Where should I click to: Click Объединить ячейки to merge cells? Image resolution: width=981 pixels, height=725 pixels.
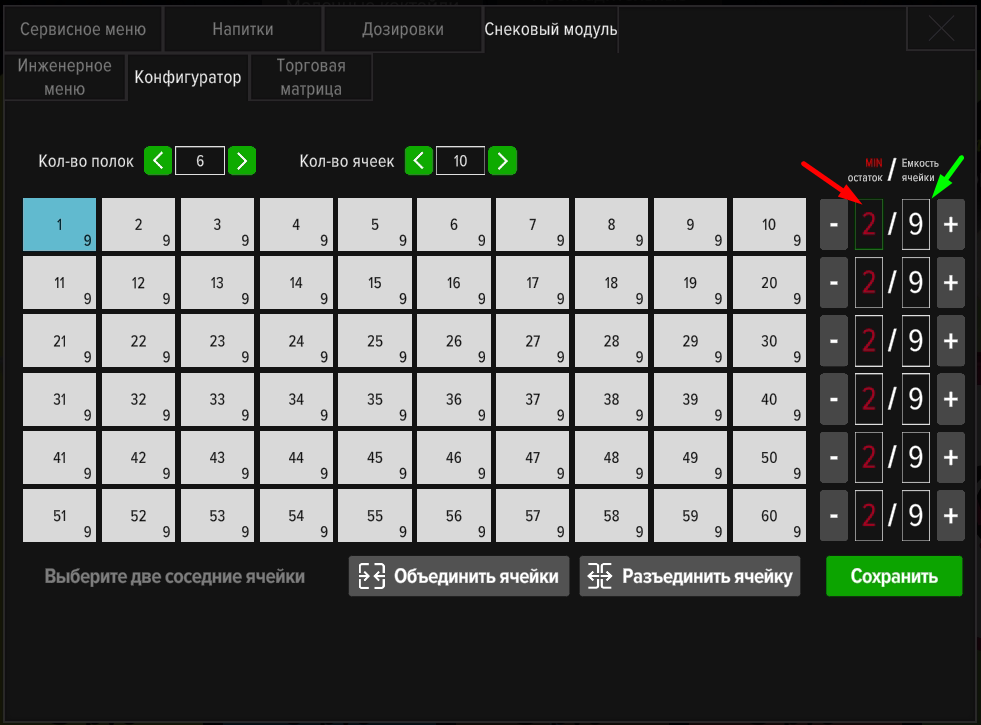click(459, 576)
